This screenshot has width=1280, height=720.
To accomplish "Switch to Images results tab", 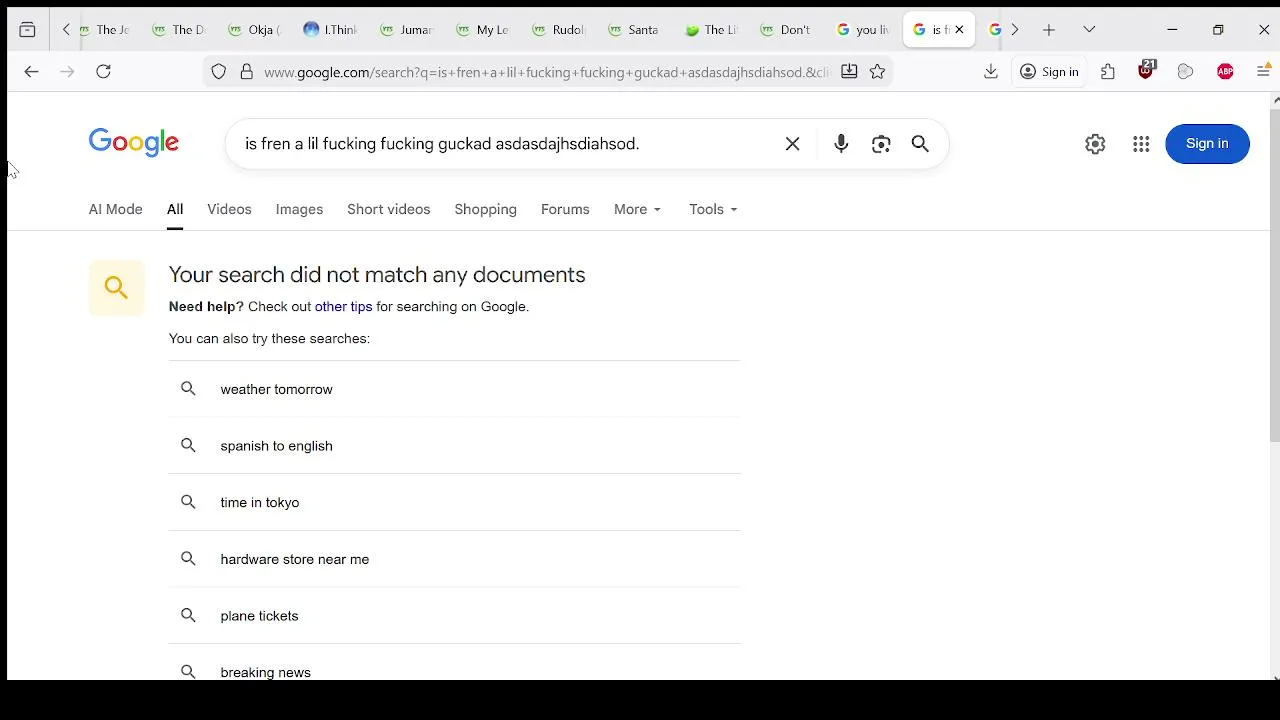I will [x=299, y=209].
